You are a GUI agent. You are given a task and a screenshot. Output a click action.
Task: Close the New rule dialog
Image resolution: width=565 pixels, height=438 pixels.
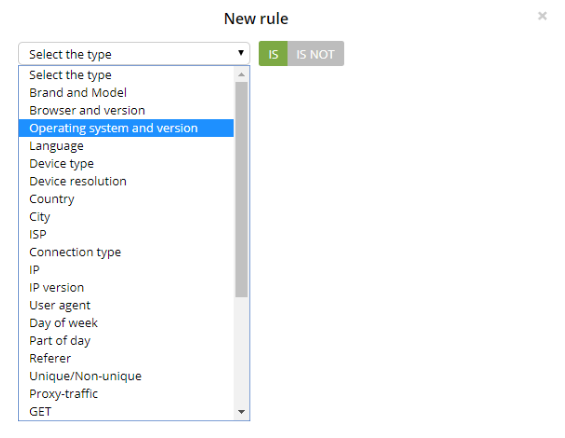(x=542, y=16)
